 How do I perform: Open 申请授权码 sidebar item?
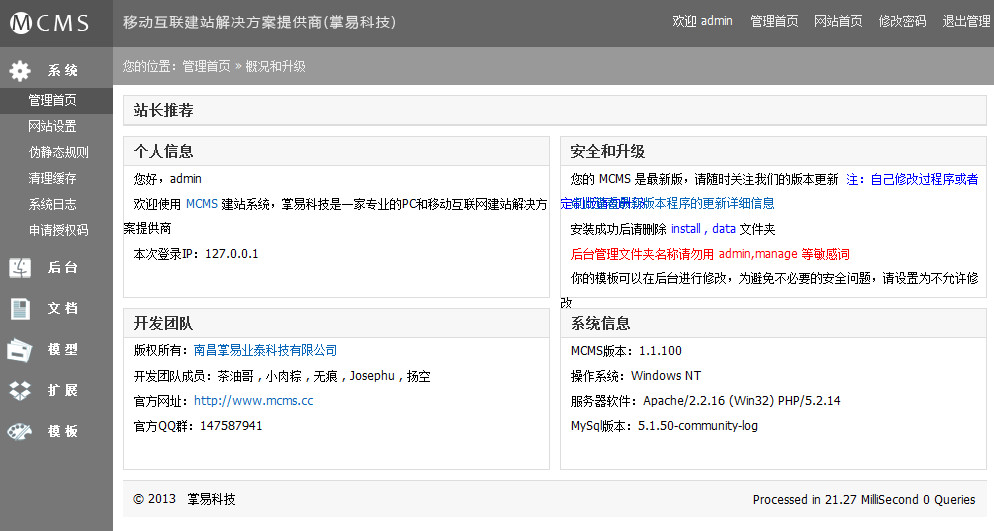(58, 230)
